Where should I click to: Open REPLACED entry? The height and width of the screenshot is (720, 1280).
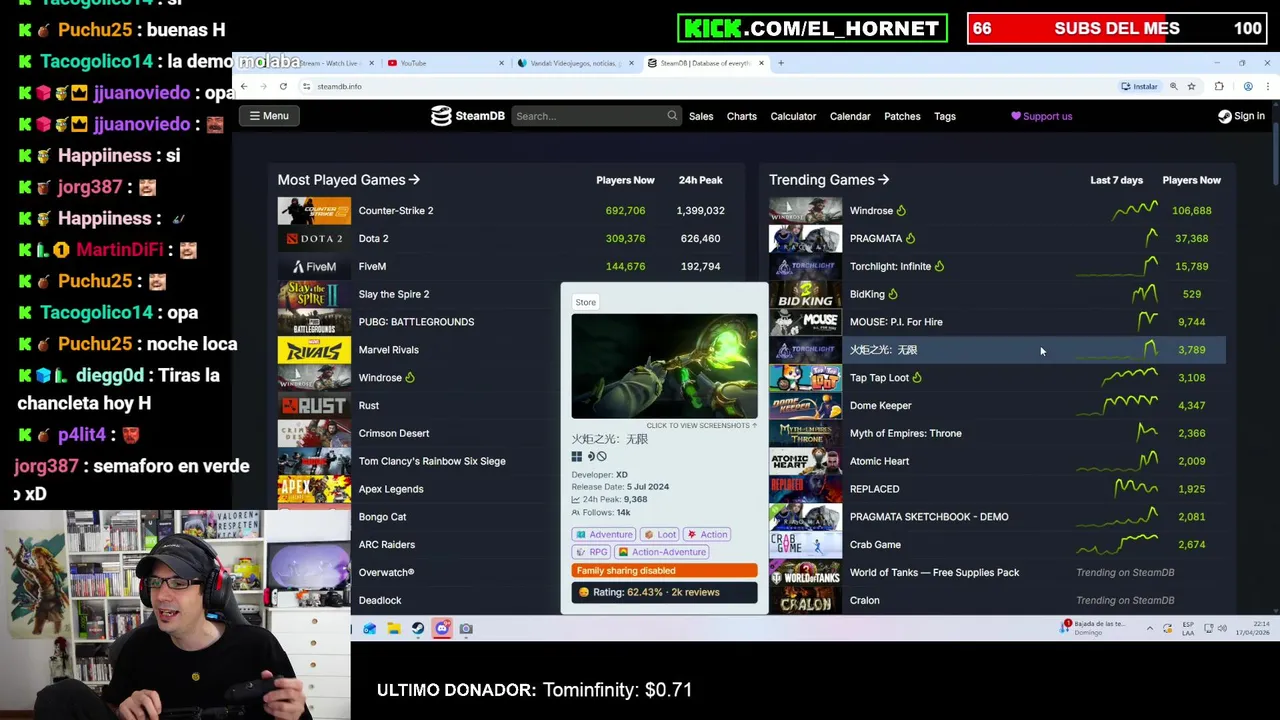click(x=874, y=489)
